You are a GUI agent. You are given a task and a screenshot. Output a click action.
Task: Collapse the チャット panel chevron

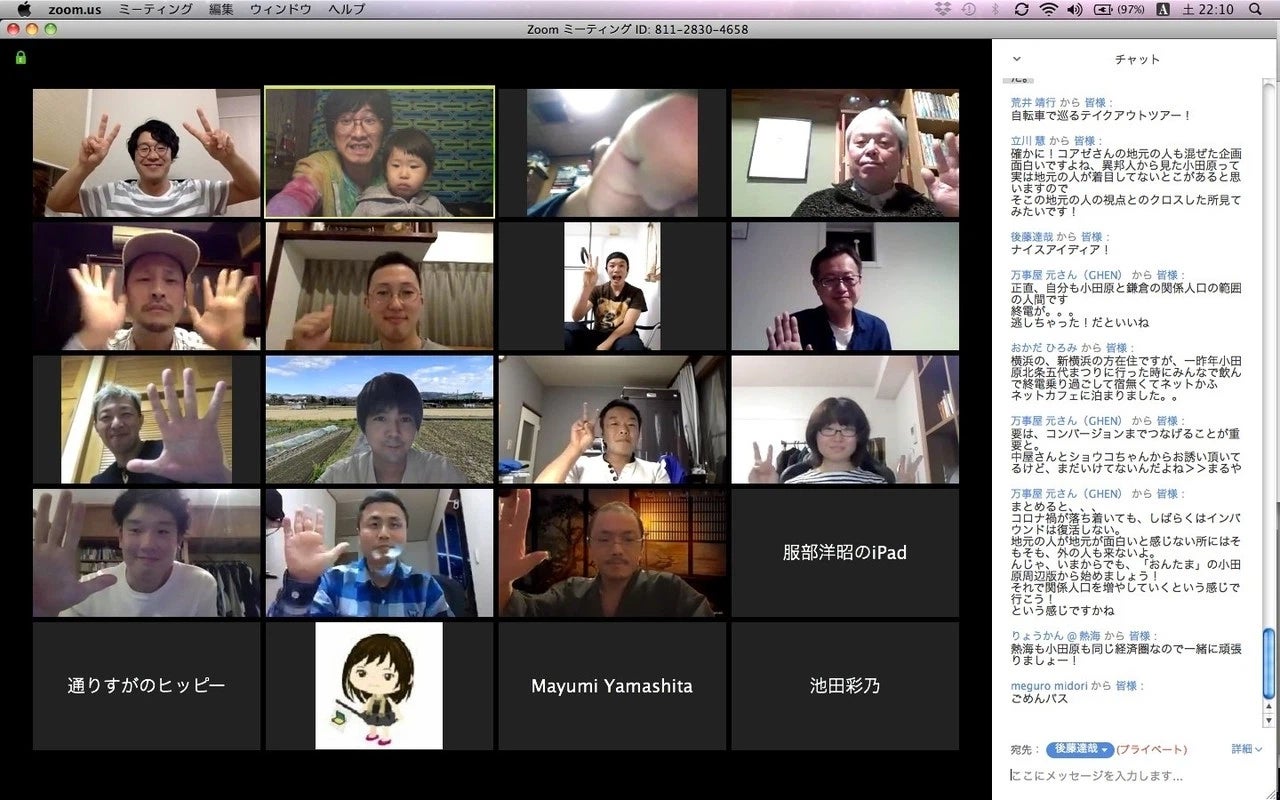coord(1017,59)
